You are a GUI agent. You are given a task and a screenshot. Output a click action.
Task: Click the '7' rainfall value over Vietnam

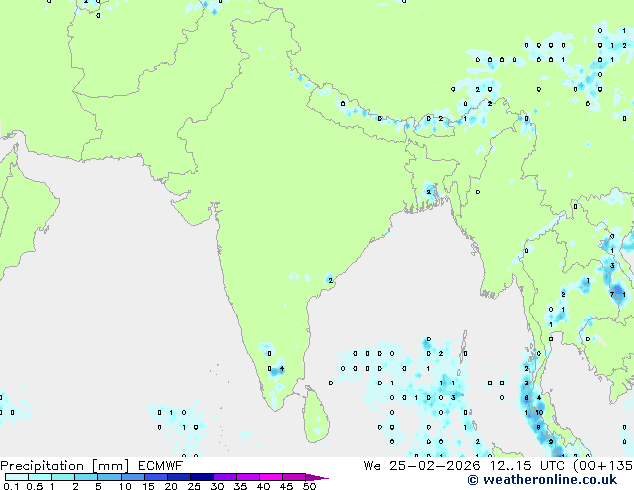(612, 294)
